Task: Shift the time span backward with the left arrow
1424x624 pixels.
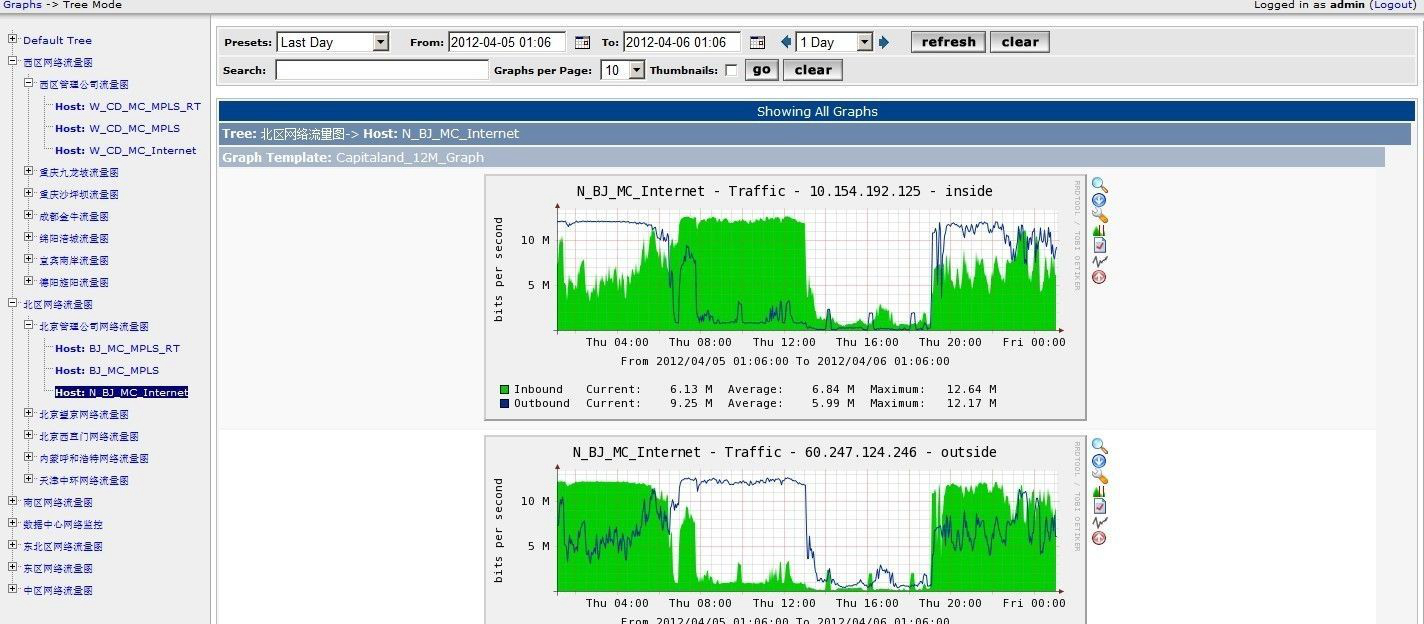Action: 786,42
